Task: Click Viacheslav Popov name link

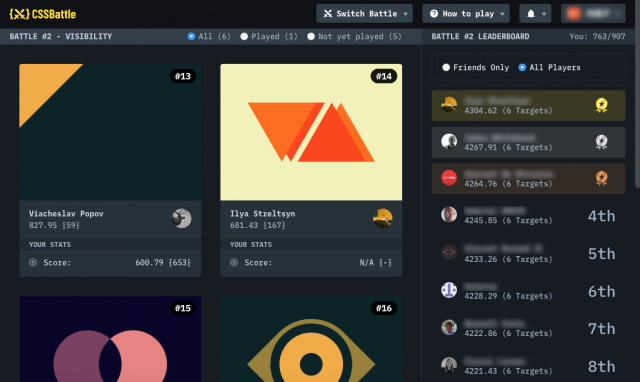Action: coord(66,213)
